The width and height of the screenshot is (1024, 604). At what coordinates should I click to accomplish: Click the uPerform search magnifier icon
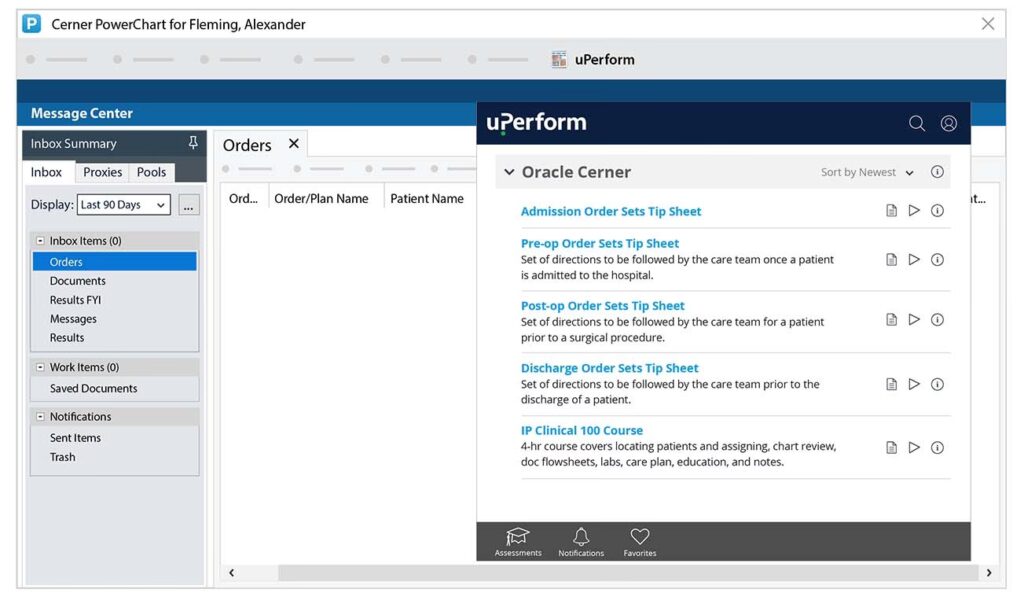coord(916,123)
